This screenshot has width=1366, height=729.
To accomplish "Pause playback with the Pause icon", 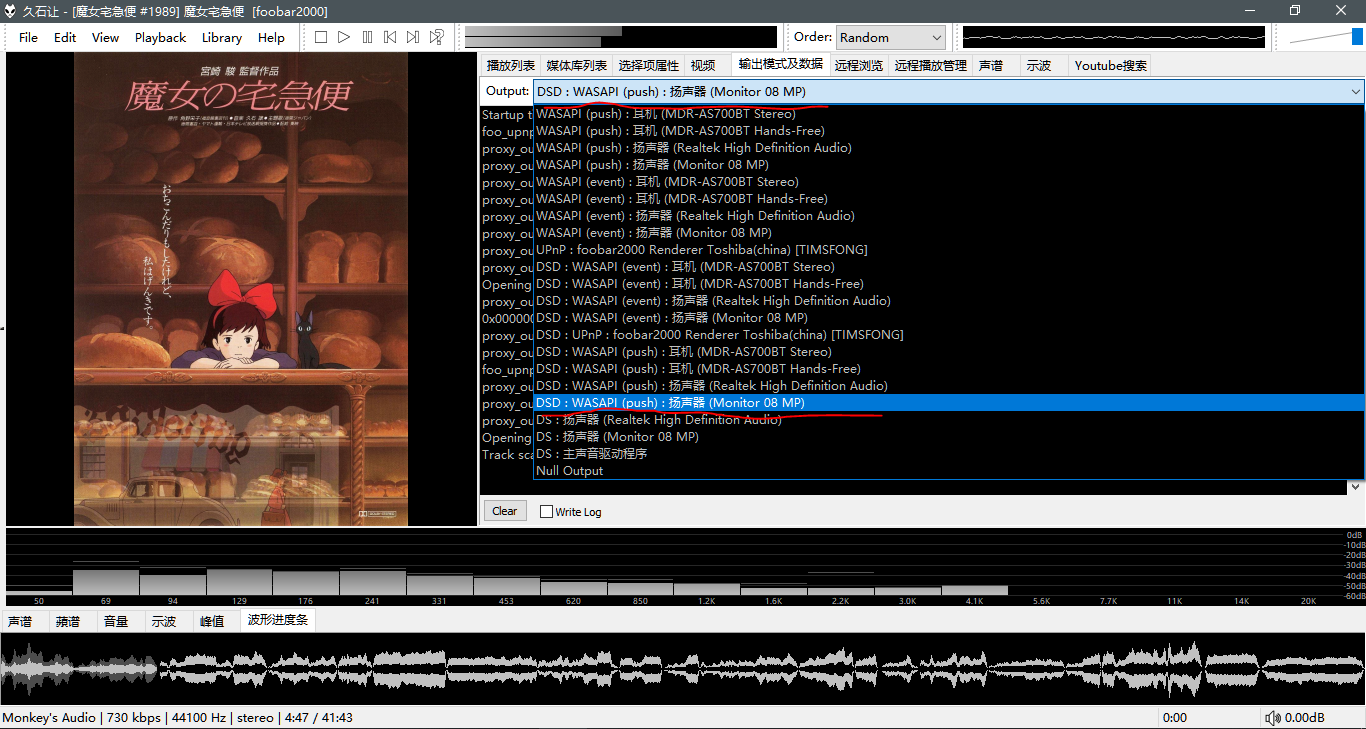I will coord(367,37).
